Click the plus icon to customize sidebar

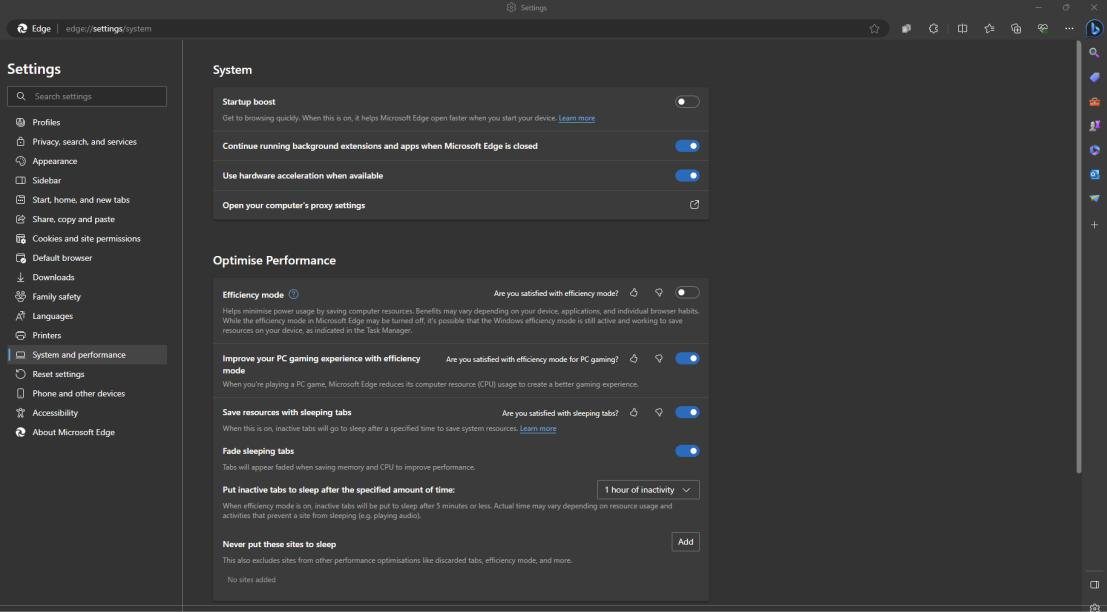(1094, 224)
